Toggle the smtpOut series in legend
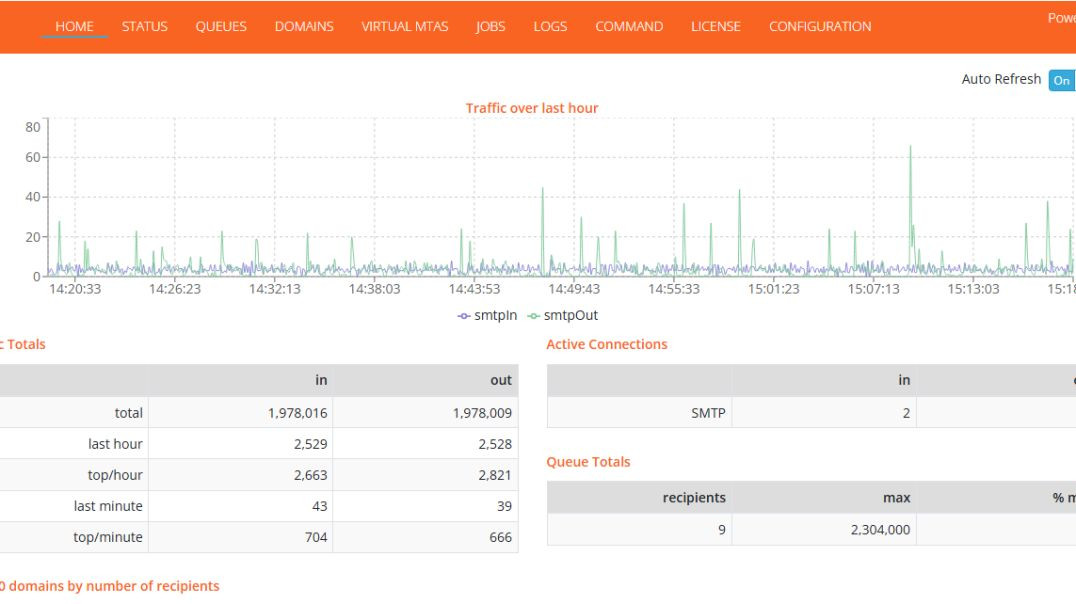This screenshot has width=1076, height=604. (x=563, y=315)
